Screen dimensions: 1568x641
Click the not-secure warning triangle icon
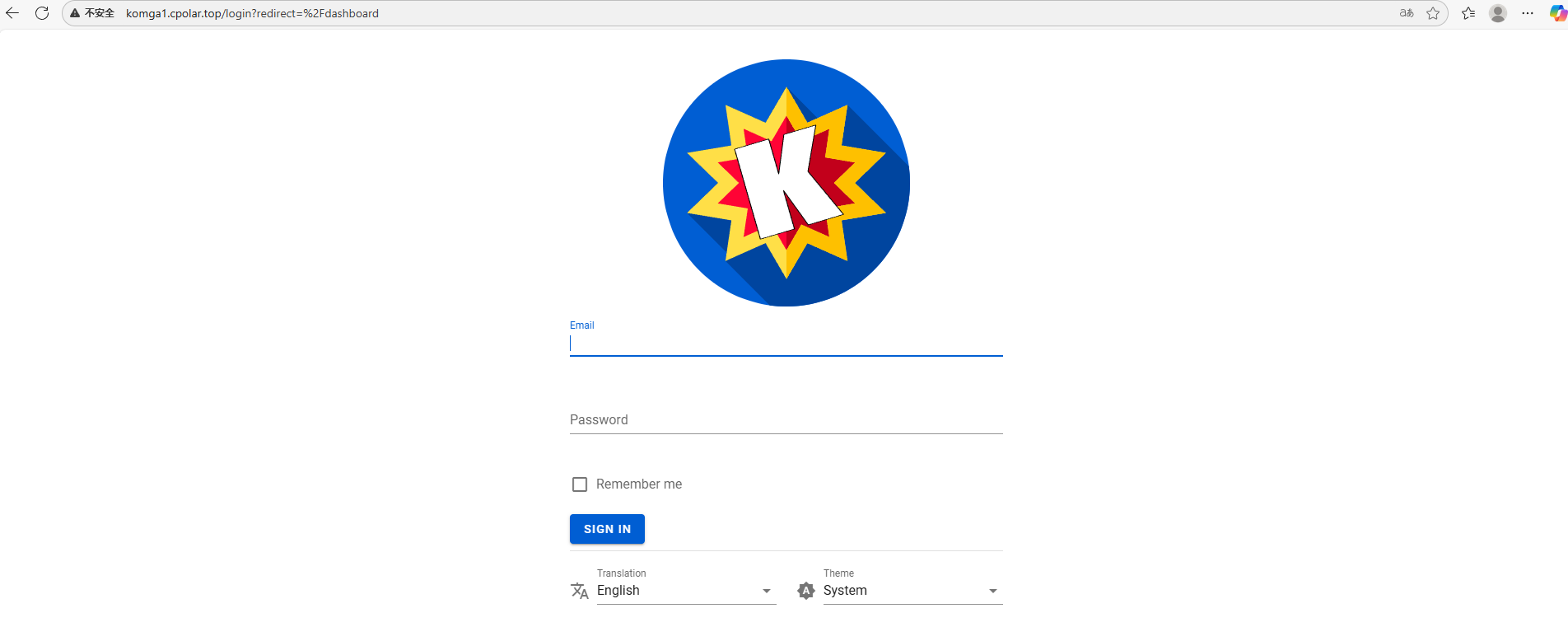click(75, 13)
